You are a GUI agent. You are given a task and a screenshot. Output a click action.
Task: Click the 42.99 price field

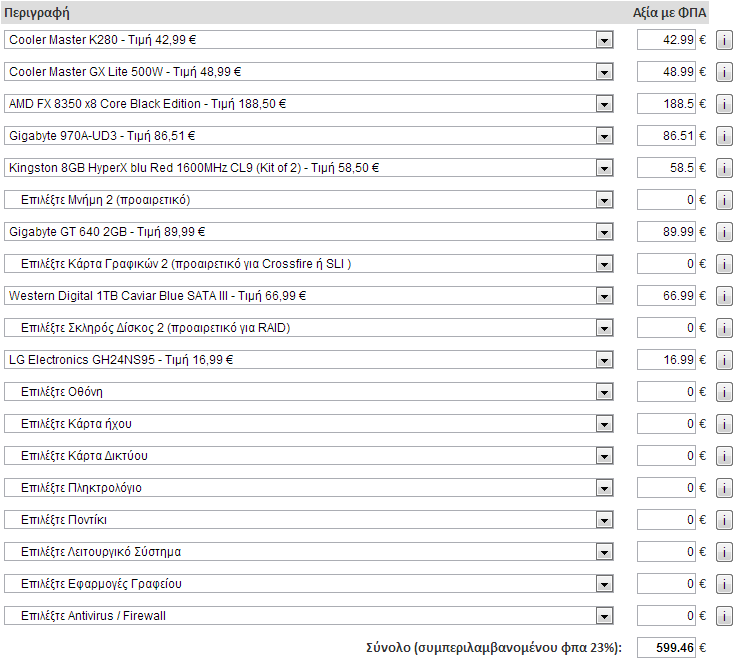tap(666, 40)
